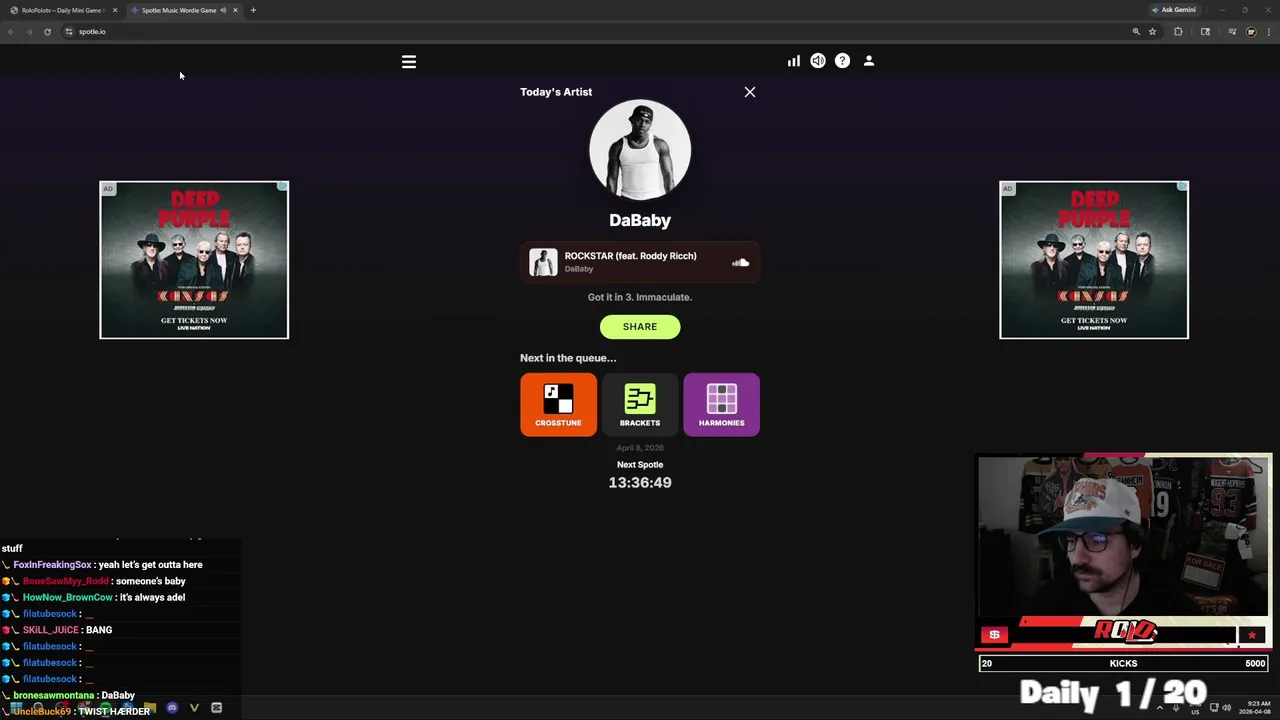Click the DaBaby artist photo
This screenshot has height=720, width=1280.
pyautogui.click(x=640, y=150)
